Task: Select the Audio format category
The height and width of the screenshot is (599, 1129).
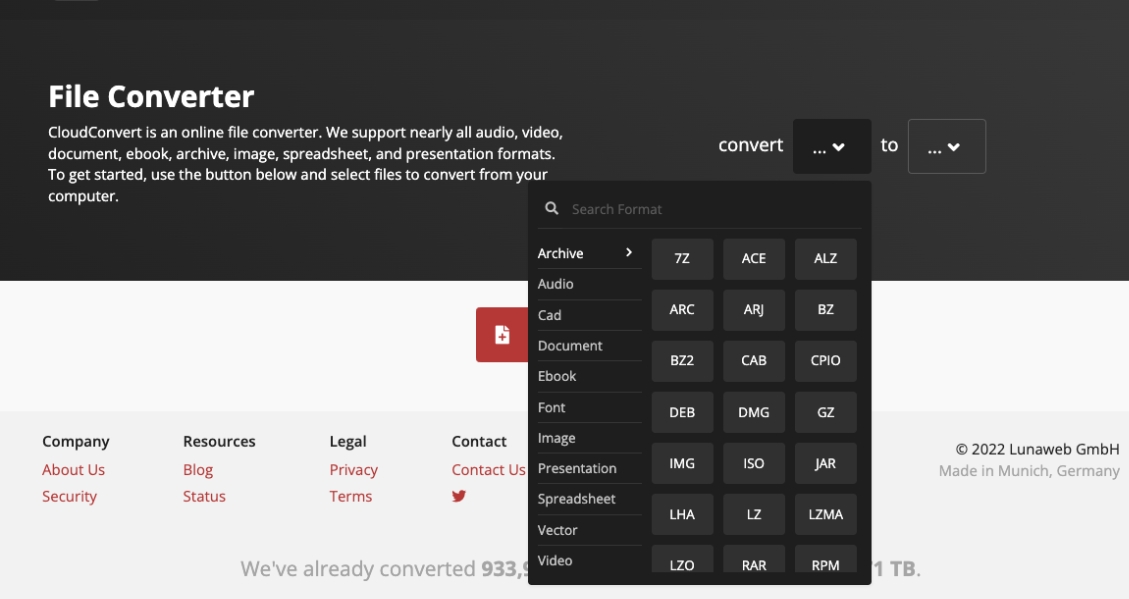Action: click(x=589, y=284)
